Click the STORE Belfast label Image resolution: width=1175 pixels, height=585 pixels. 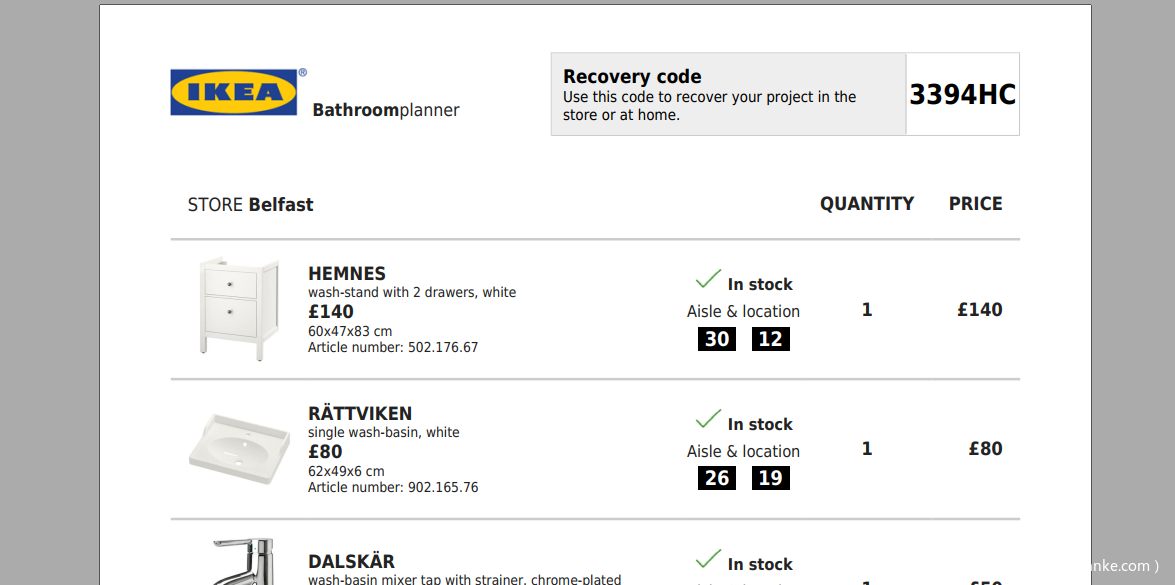(250, 204)
